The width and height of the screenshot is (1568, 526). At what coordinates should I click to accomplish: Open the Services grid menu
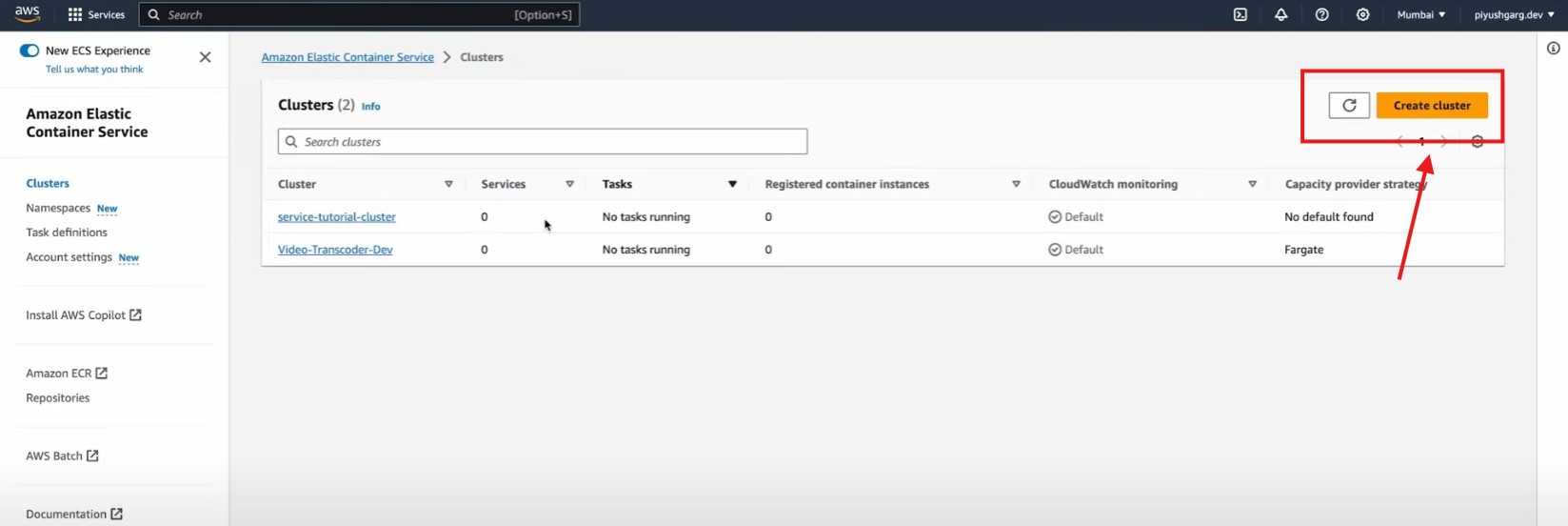(96, 14)
